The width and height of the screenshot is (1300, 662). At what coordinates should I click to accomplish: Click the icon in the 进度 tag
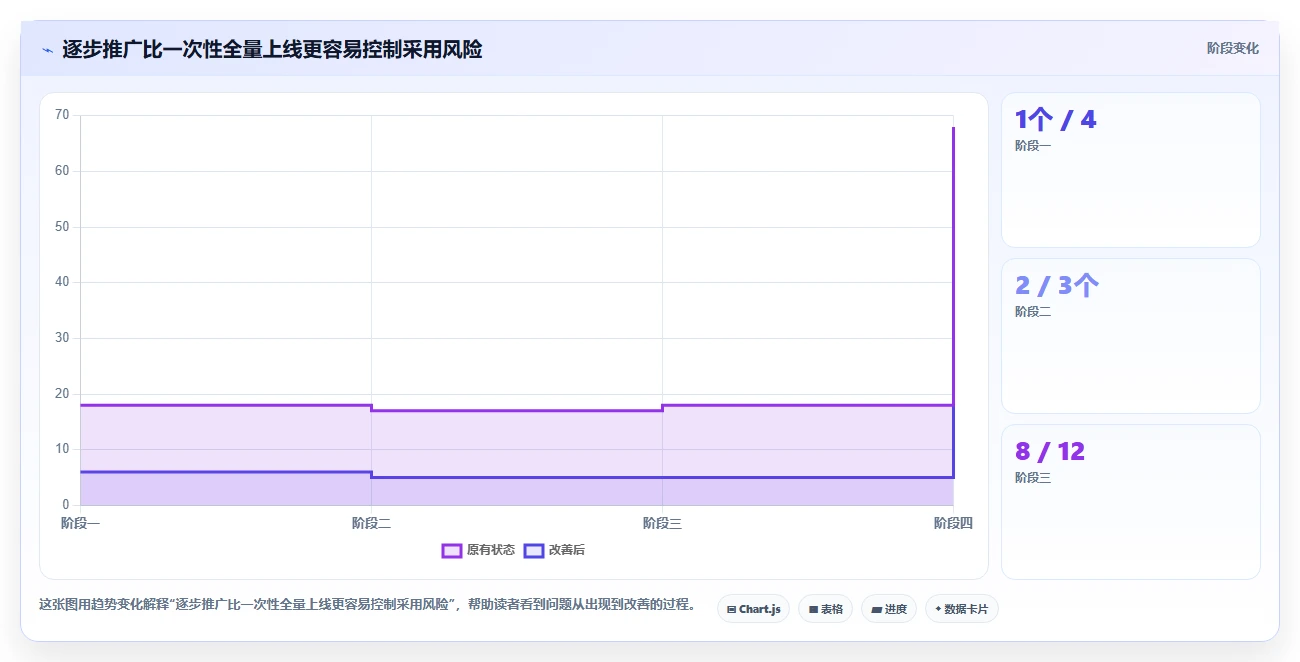(876, 609)
